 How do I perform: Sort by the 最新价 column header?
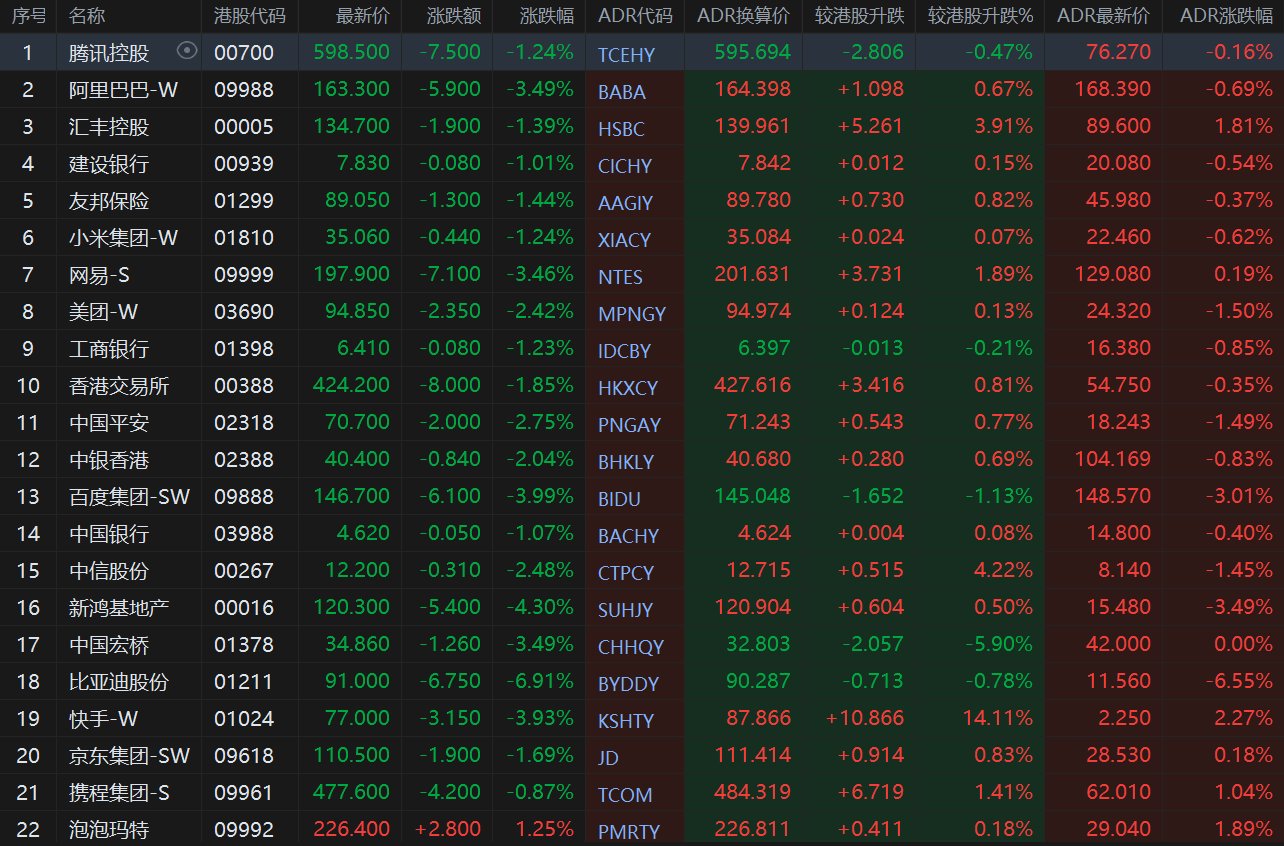point(363,16)
